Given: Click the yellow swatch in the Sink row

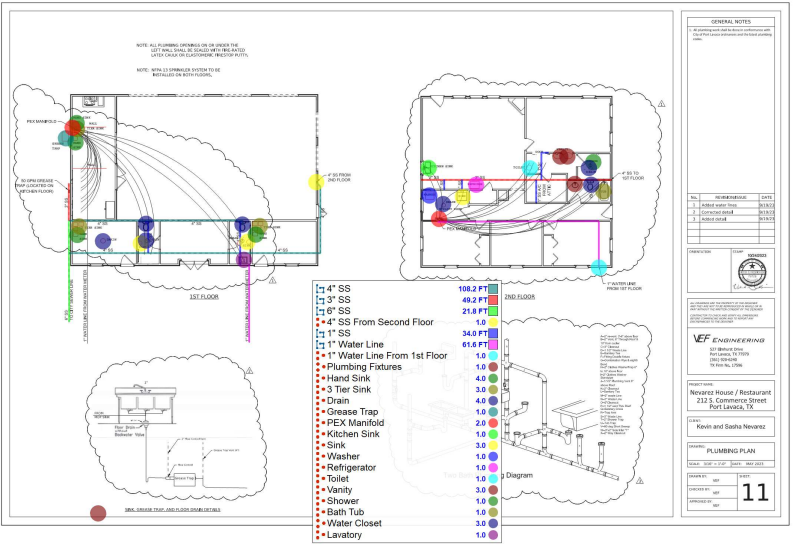Looking at the screenshot, I should click(x=493, y=445).
